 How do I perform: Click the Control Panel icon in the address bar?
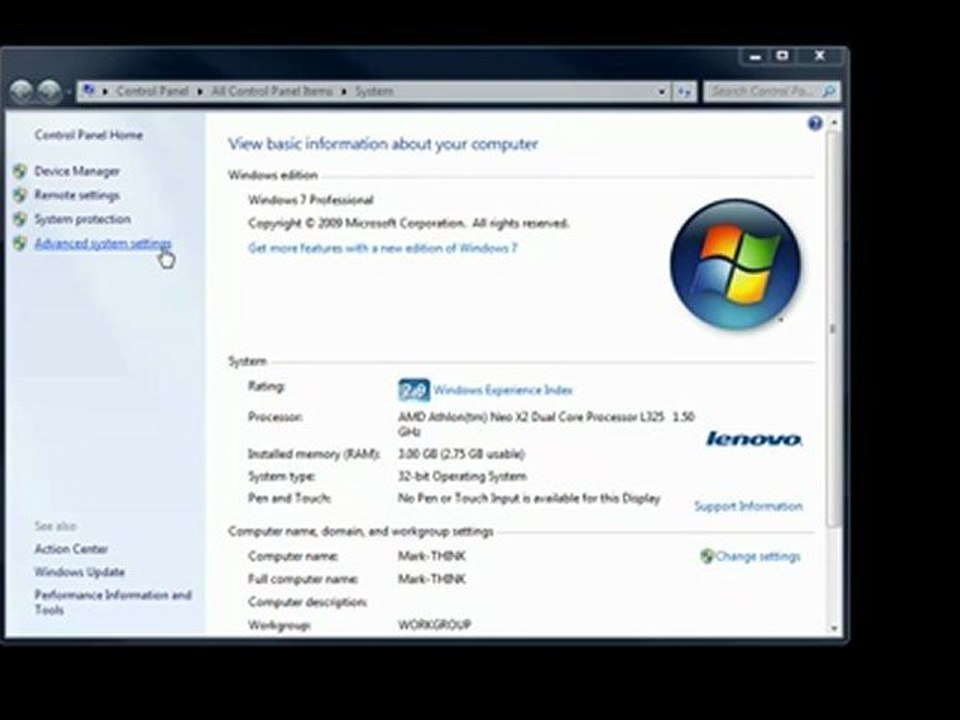[x=89, y=91]
